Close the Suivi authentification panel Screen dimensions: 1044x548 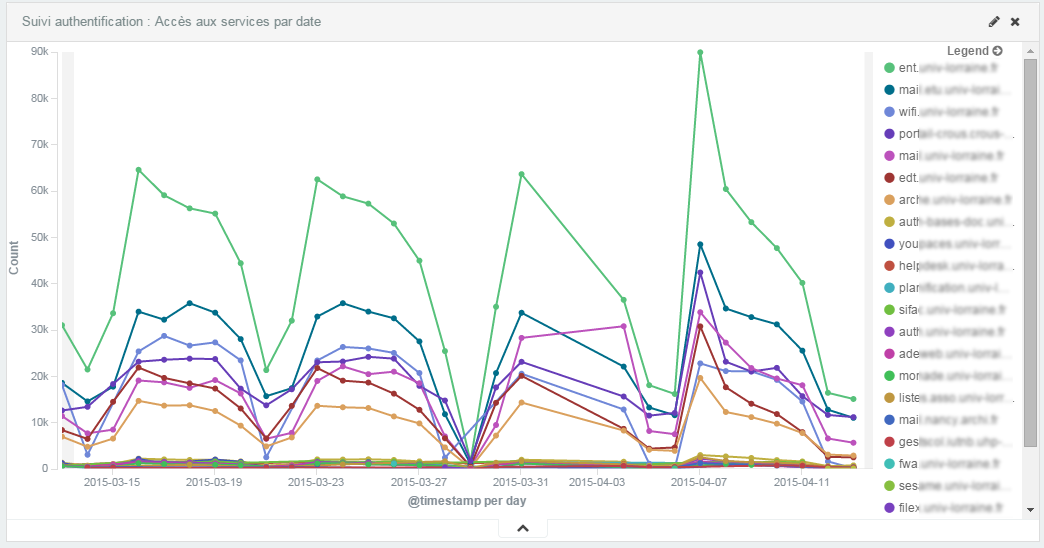click(1015, 21)
